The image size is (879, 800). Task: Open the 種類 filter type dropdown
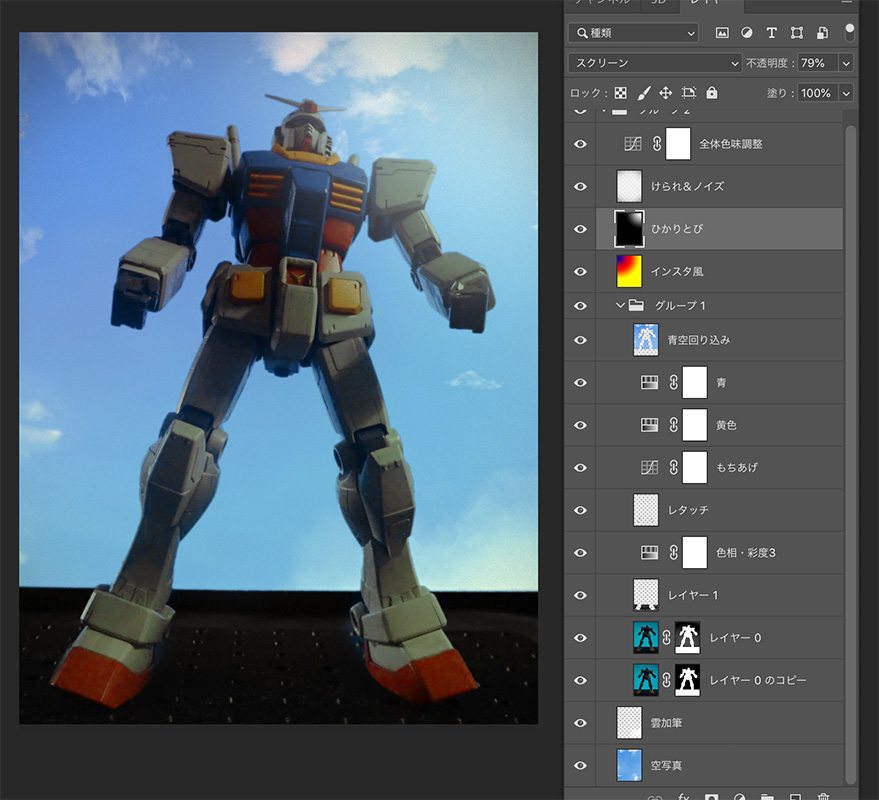633,33
